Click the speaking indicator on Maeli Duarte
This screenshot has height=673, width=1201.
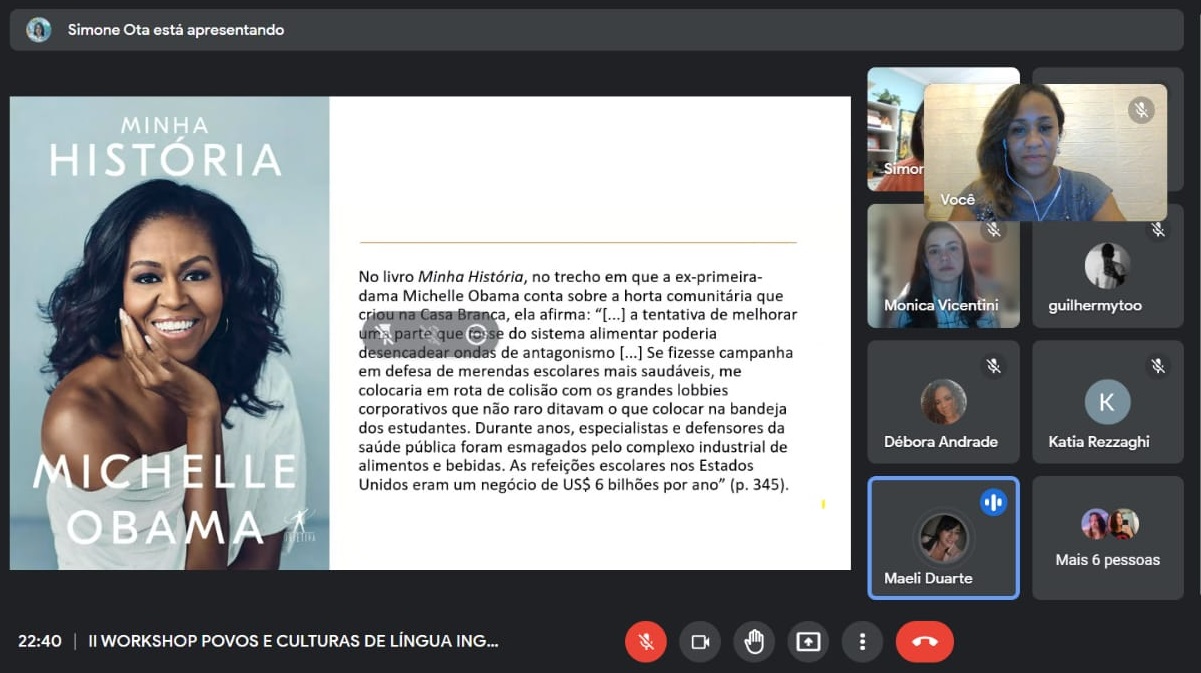[993, 502]
